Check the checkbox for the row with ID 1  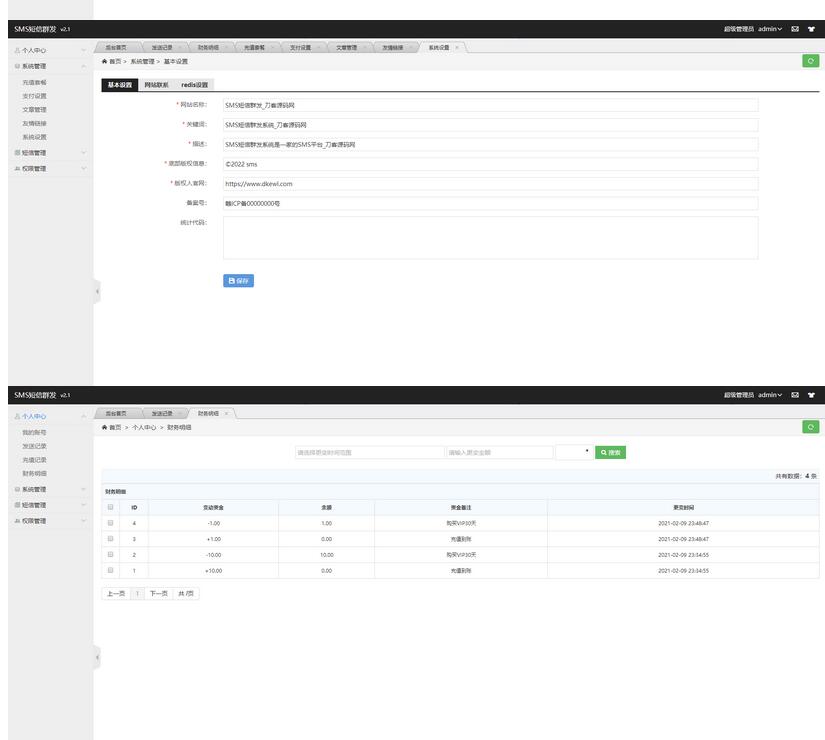(110, 570)
